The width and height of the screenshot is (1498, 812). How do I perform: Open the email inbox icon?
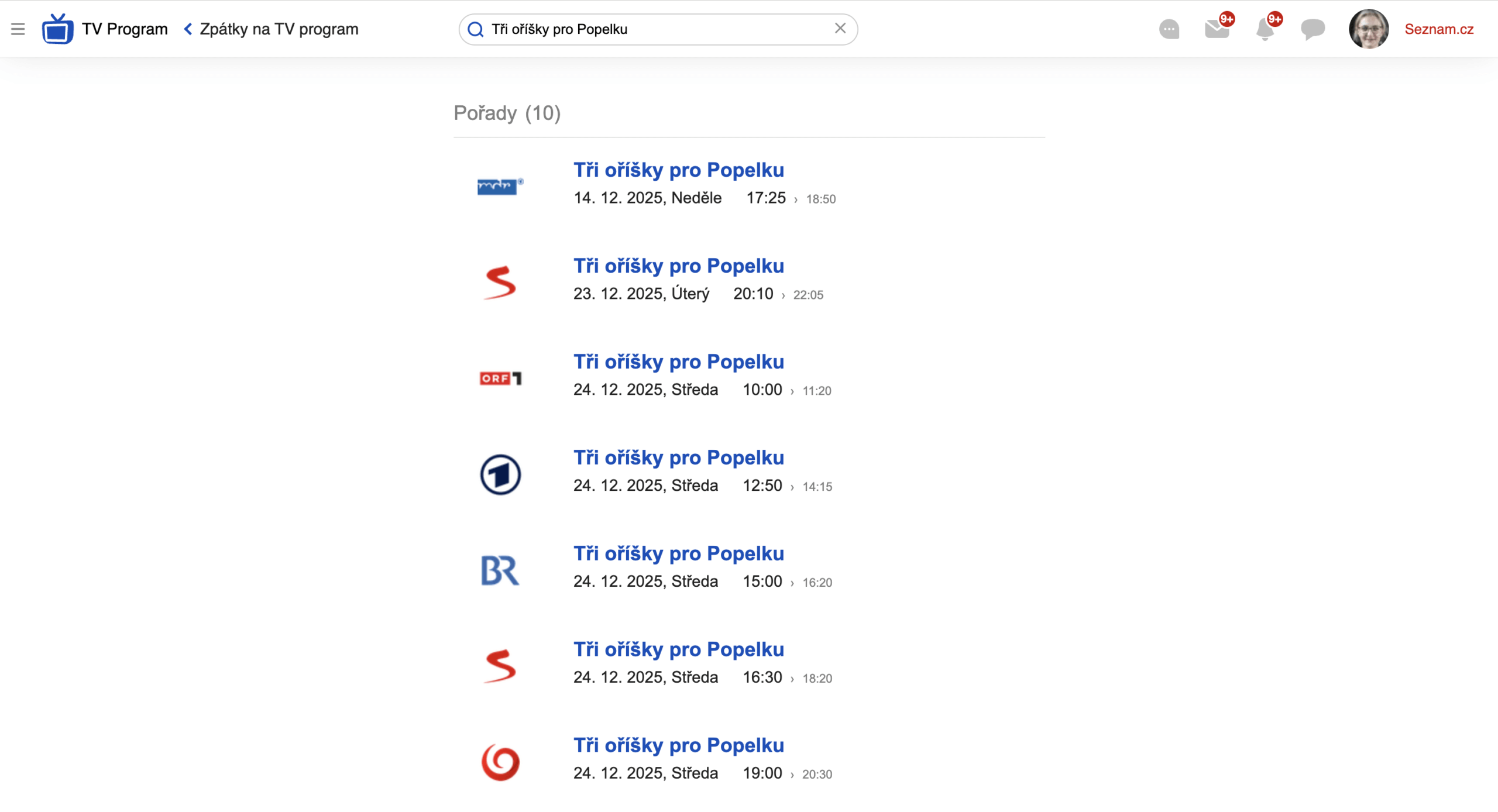pyautogui.click(x=1217, y=29)
